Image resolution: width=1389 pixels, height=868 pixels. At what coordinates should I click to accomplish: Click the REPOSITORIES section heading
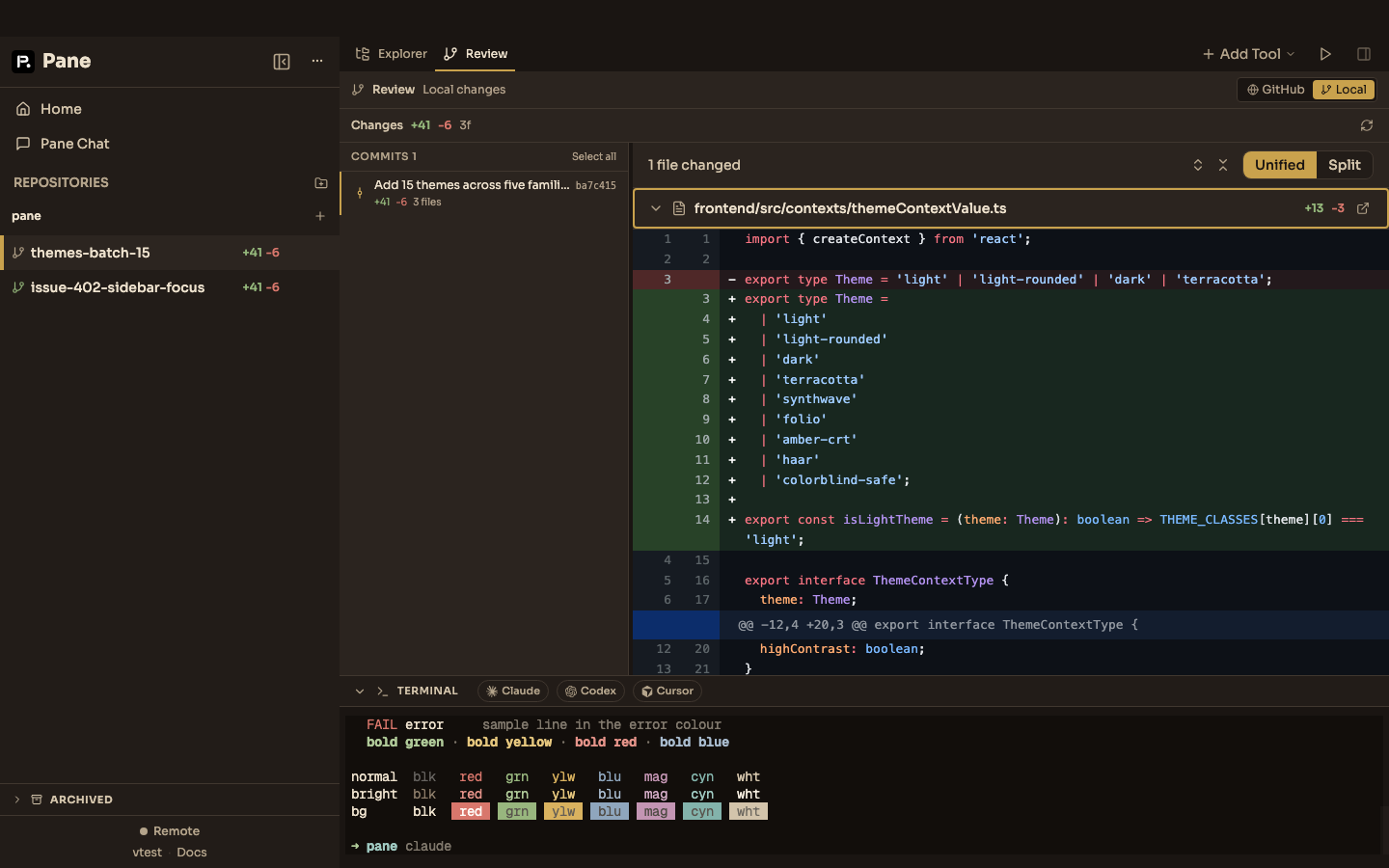point(61,182)
